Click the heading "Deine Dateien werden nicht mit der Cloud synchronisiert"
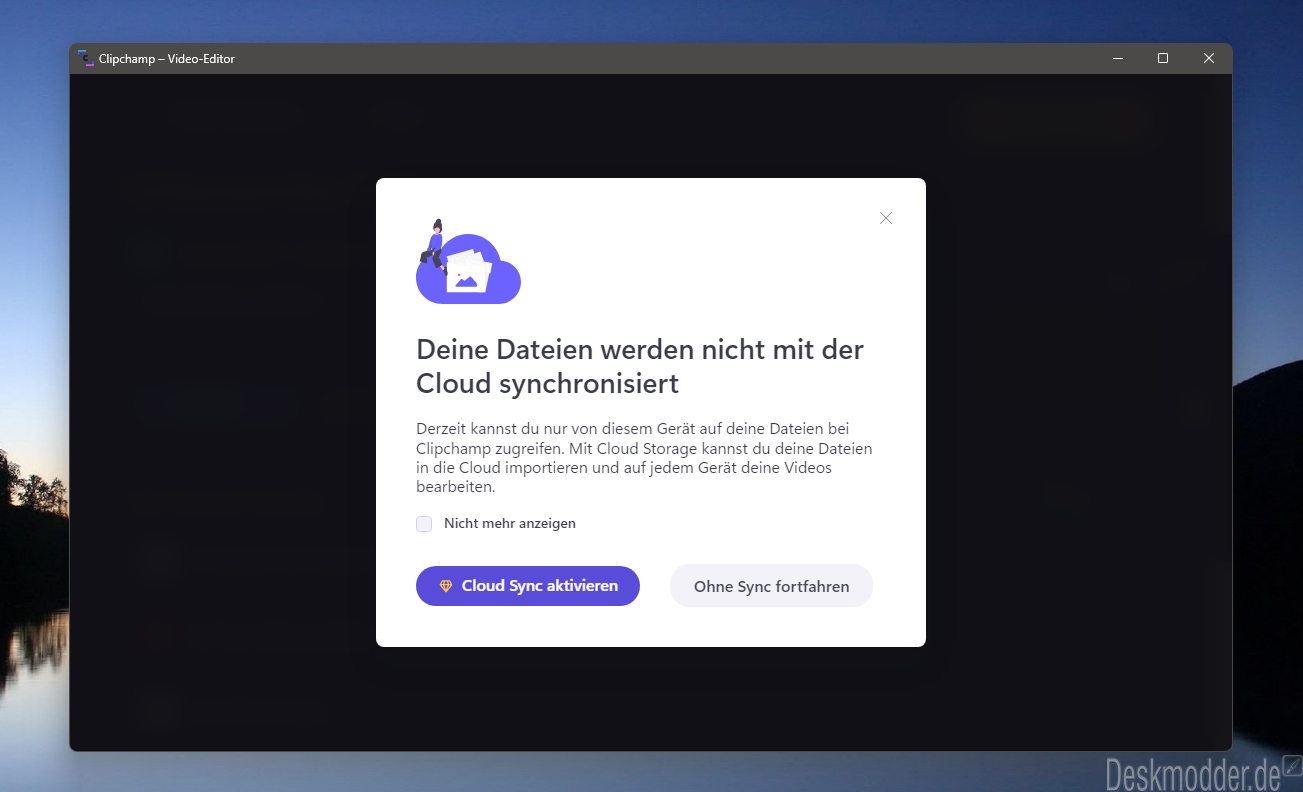Screen dimensions: 1303x792 point(640,366)
